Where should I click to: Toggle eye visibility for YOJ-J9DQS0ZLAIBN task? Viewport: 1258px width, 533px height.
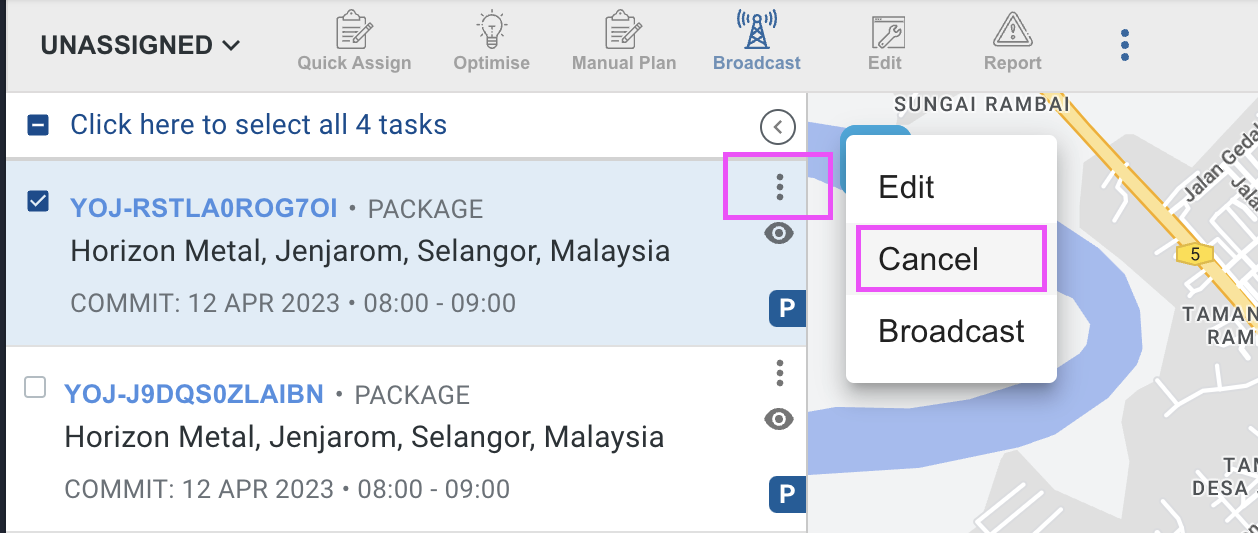click(779, 419)
